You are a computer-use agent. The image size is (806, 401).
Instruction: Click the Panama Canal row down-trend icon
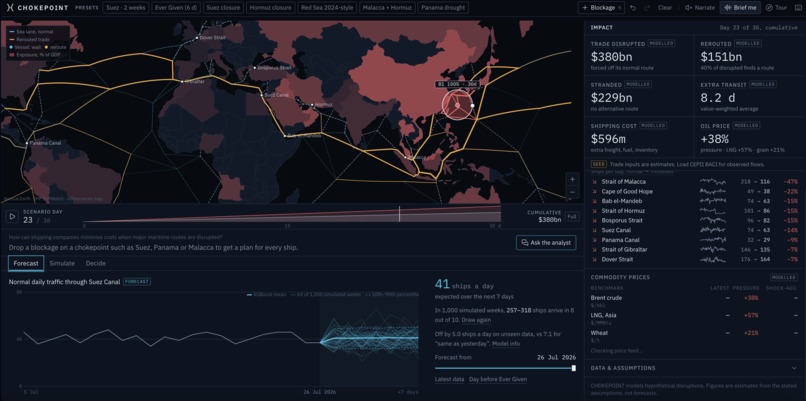(x=594, y=240)
